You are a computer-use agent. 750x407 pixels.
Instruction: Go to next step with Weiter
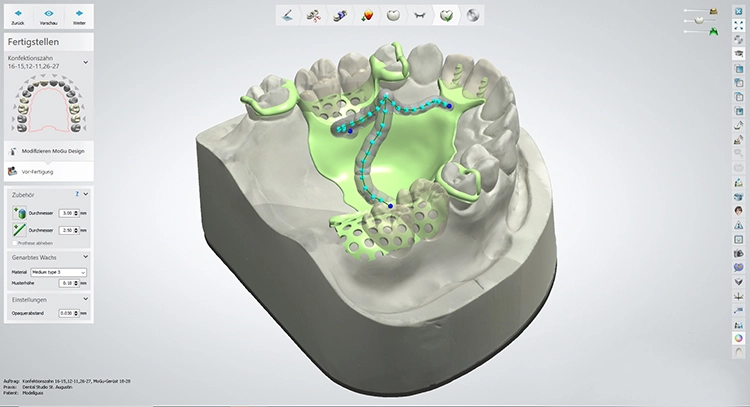78,16
